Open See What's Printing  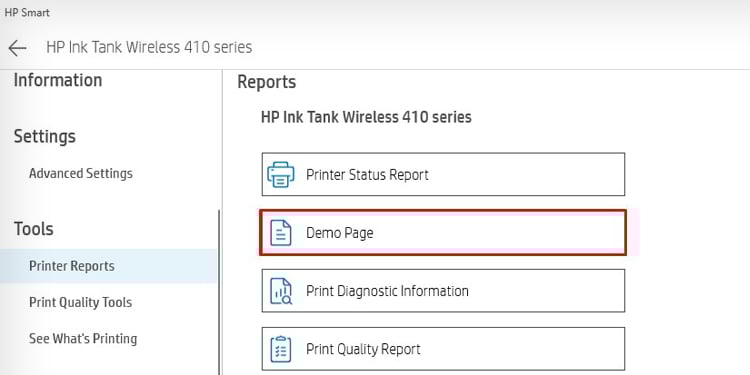83,339
